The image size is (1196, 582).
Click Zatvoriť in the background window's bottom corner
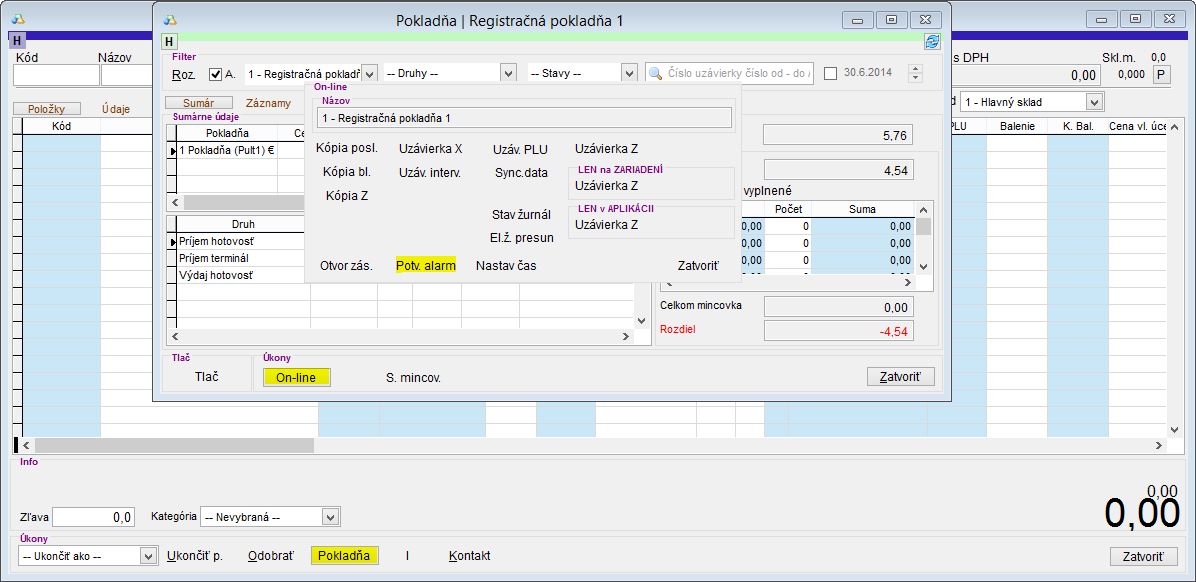1143,556
